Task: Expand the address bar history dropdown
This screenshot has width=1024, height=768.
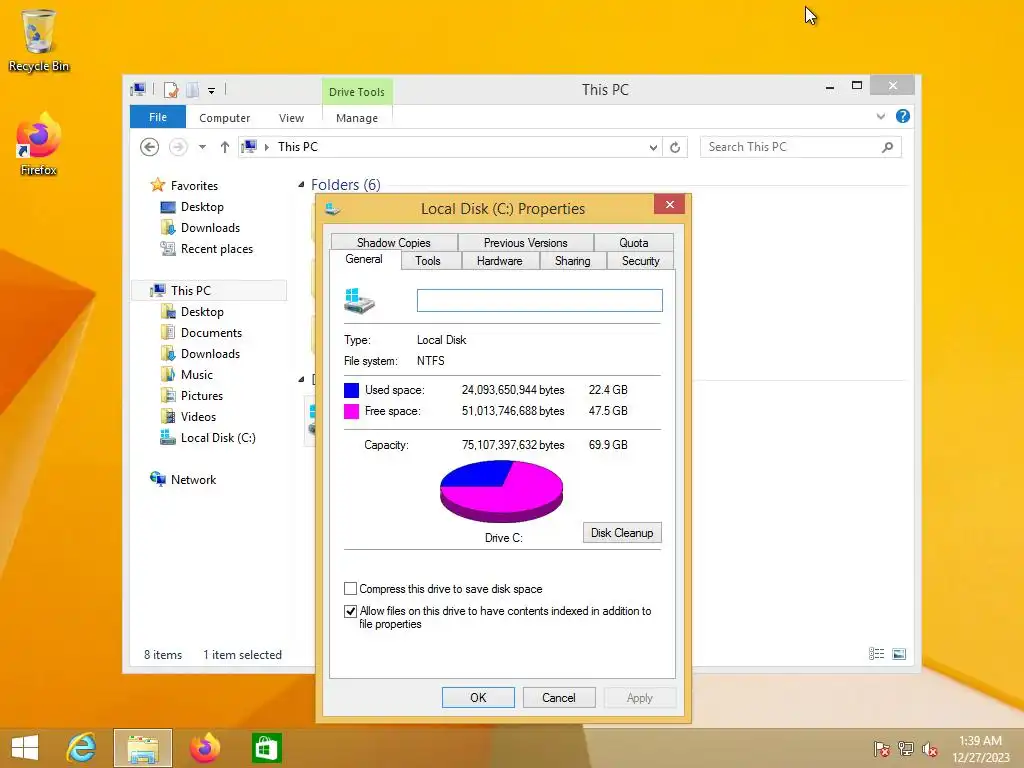Action: [x=653, y=148]
